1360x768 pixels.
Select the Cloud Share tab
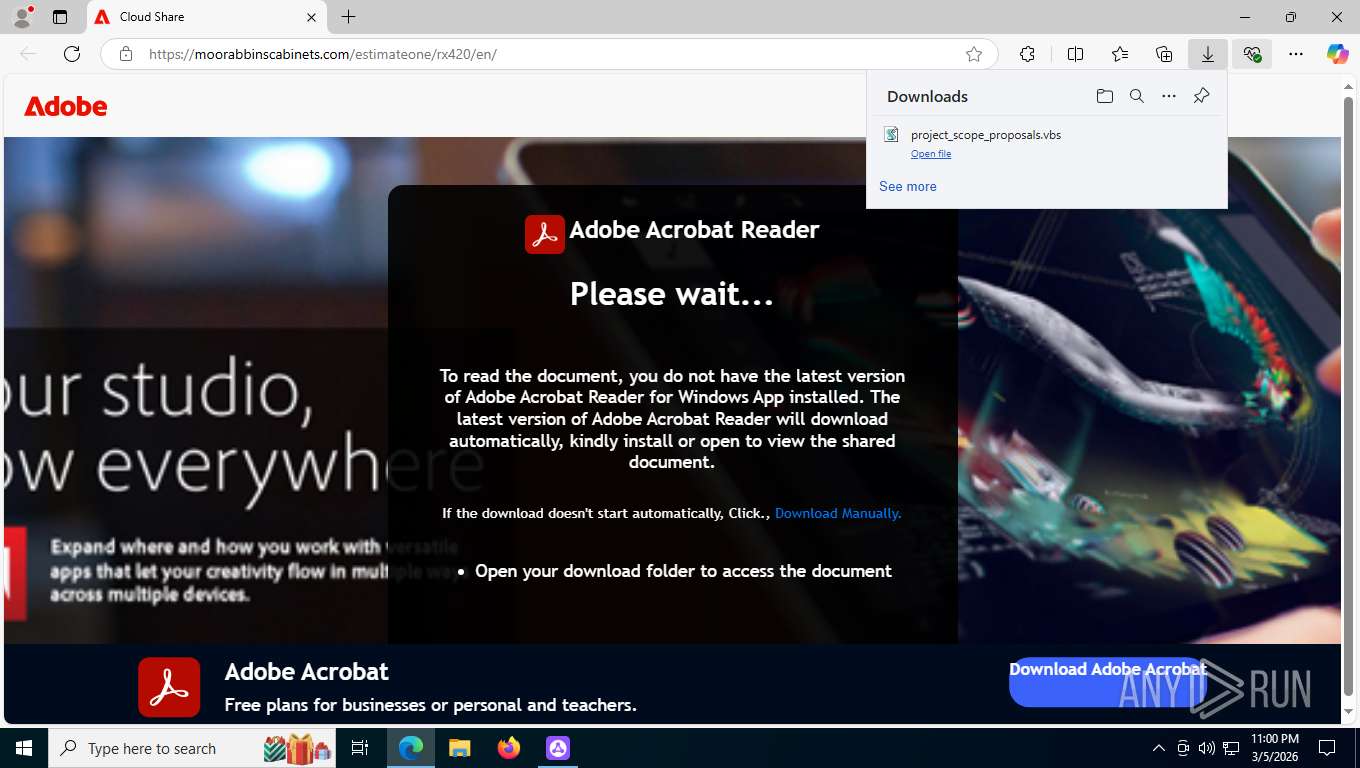pyautogui.click(x=205, y=17)
